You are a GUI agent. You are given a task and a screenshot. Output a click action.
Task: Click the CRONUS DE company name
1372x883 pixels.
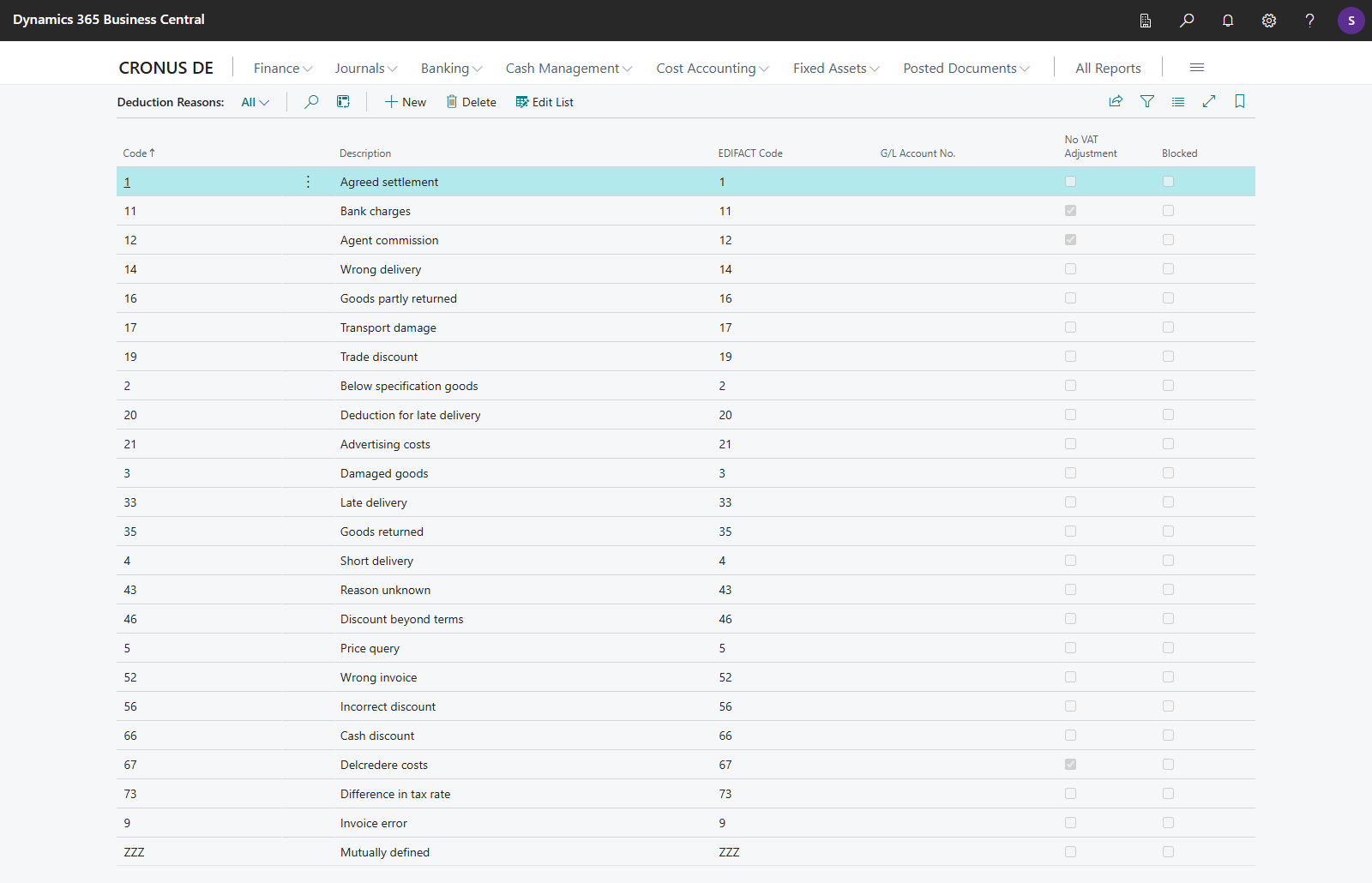(x=166, y=68)
